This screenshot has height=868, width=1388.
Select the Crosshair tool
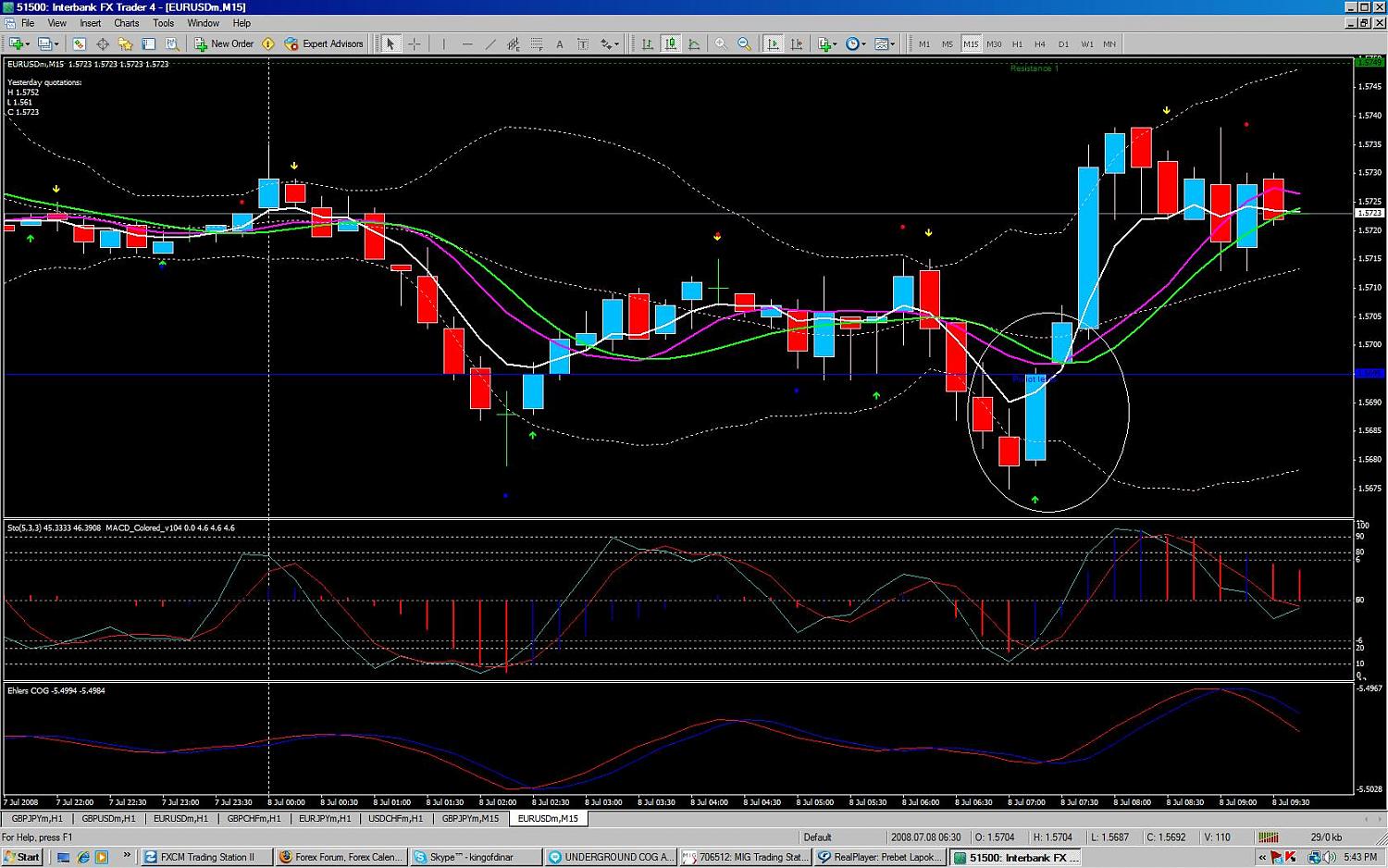point(414,43)
